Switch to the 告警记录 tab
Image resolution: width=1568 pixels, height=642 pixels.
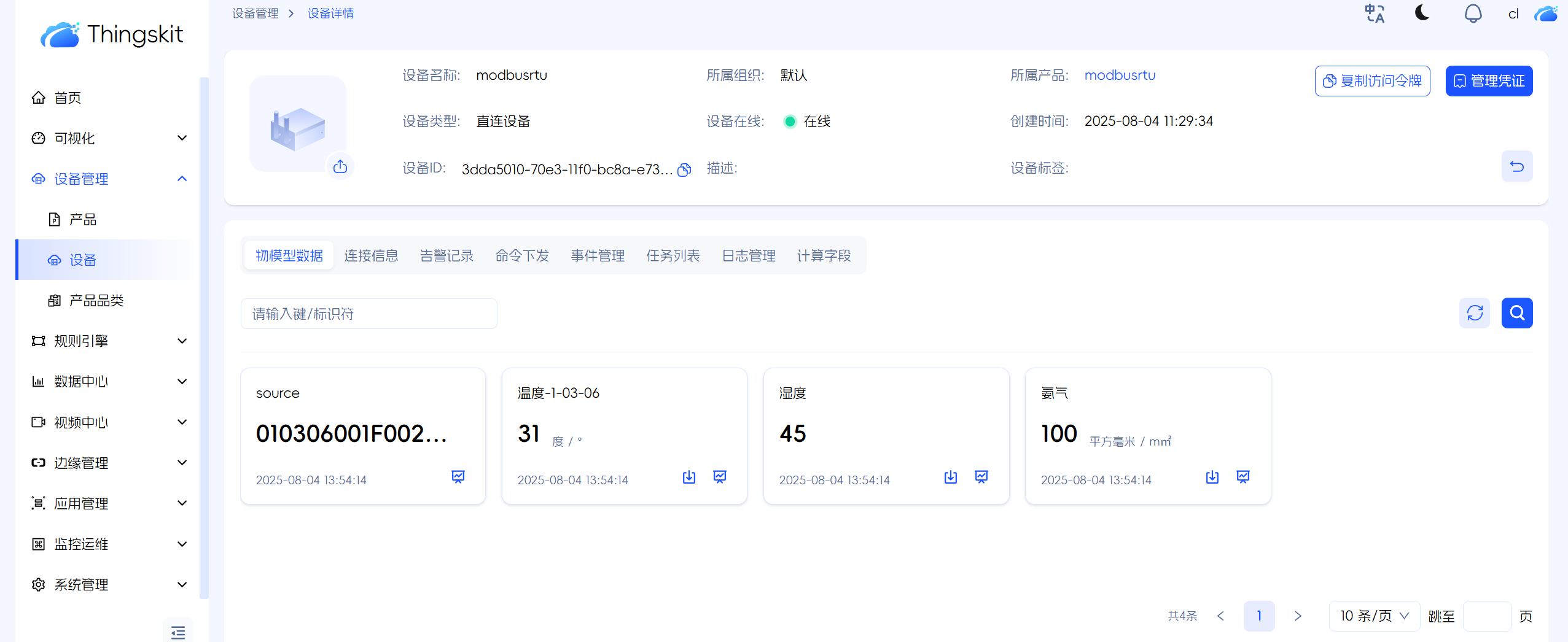447,255
